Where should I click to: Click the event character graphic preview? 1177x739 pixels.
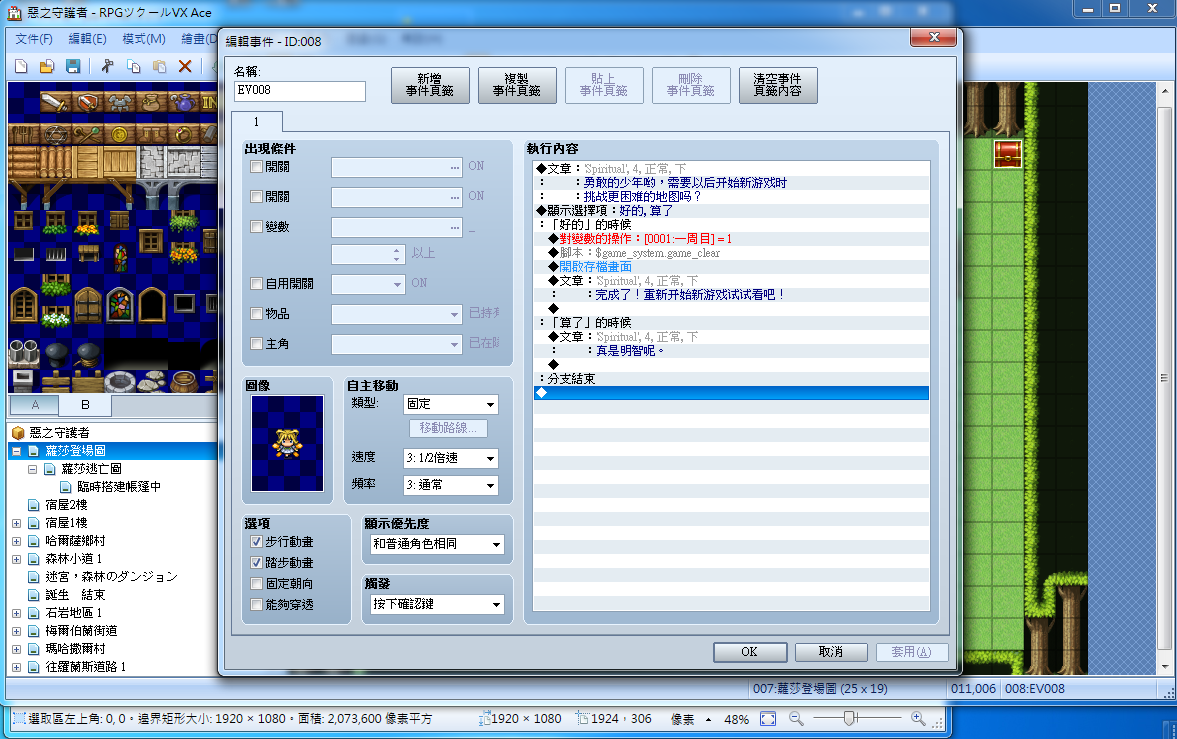[x=287, y=444]
